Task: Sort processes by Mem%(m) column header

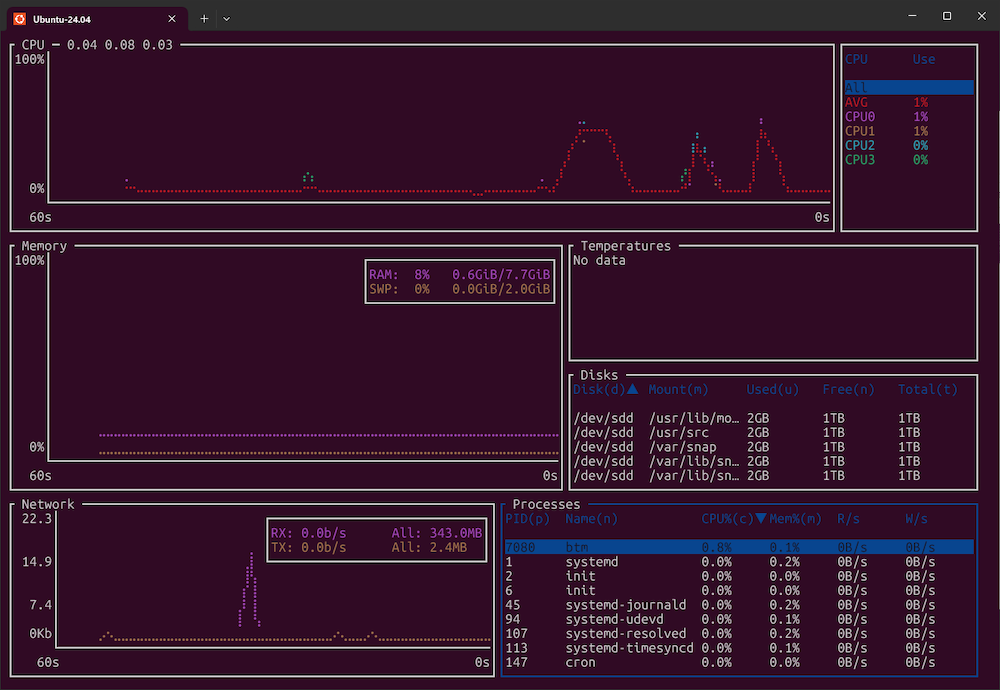Action: pyautogui.click(x=795, y=518)
